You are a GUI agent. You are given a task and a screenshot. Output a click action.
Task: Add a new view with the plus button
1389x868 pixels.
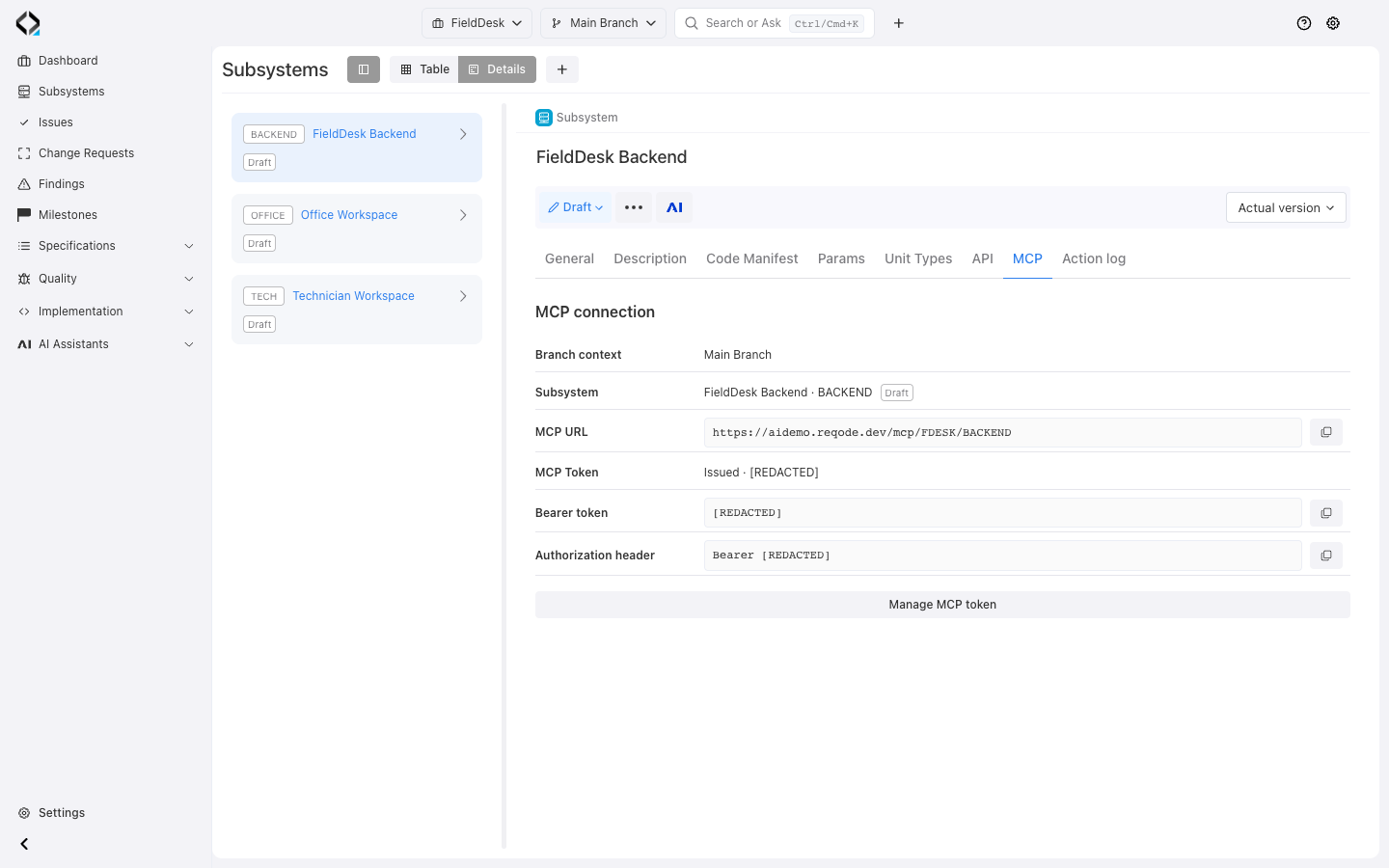[x=562, y=69]
